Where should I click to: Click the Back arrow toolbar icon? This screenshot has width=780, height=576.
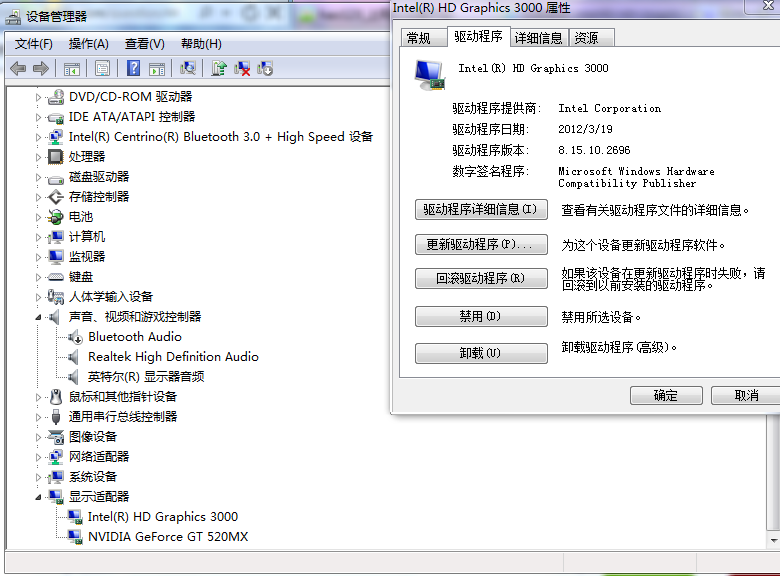[x=18, y=69]
